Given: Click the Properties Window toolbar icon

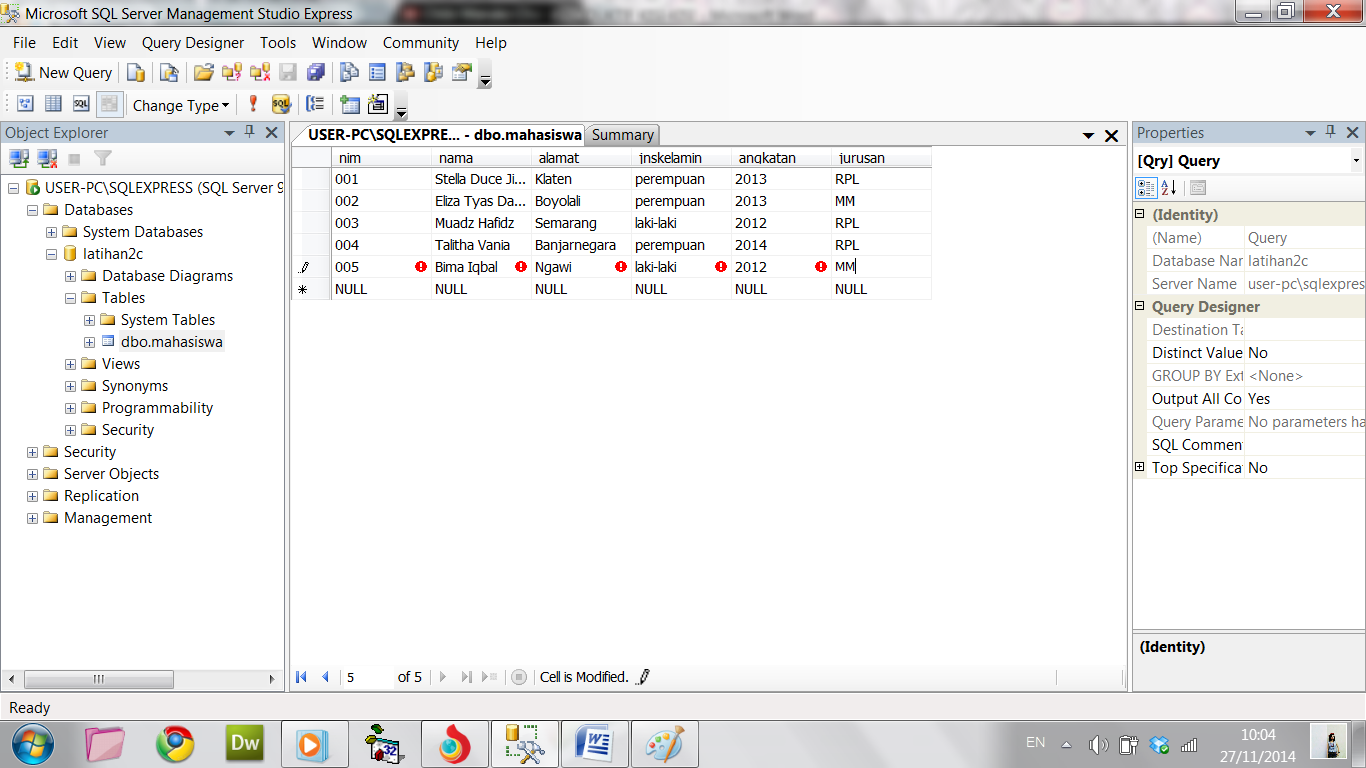Looking at the screenshot, I should pos(461,73).
